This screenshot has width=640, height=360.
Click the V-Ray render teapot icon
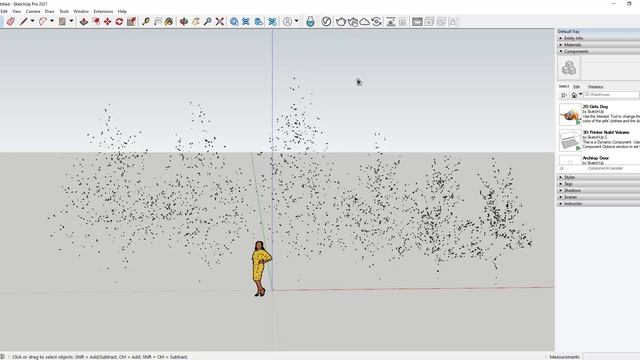[340, 22]
